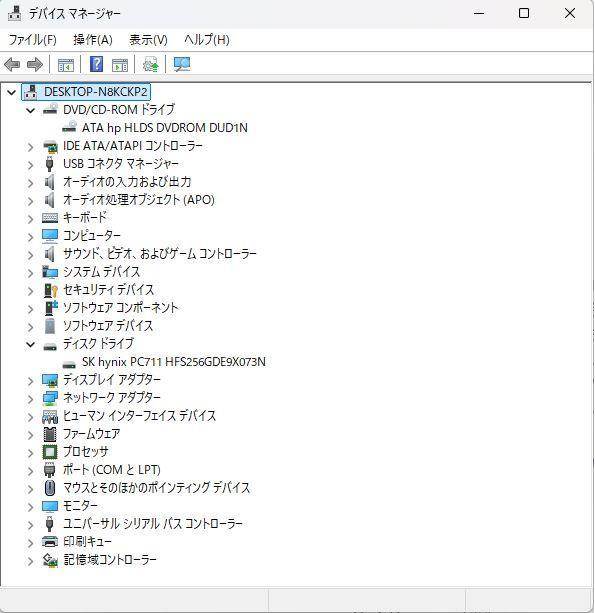Click the action pane toolbar icon next to Help
This screenshot has width=595, height=613.
120,65
